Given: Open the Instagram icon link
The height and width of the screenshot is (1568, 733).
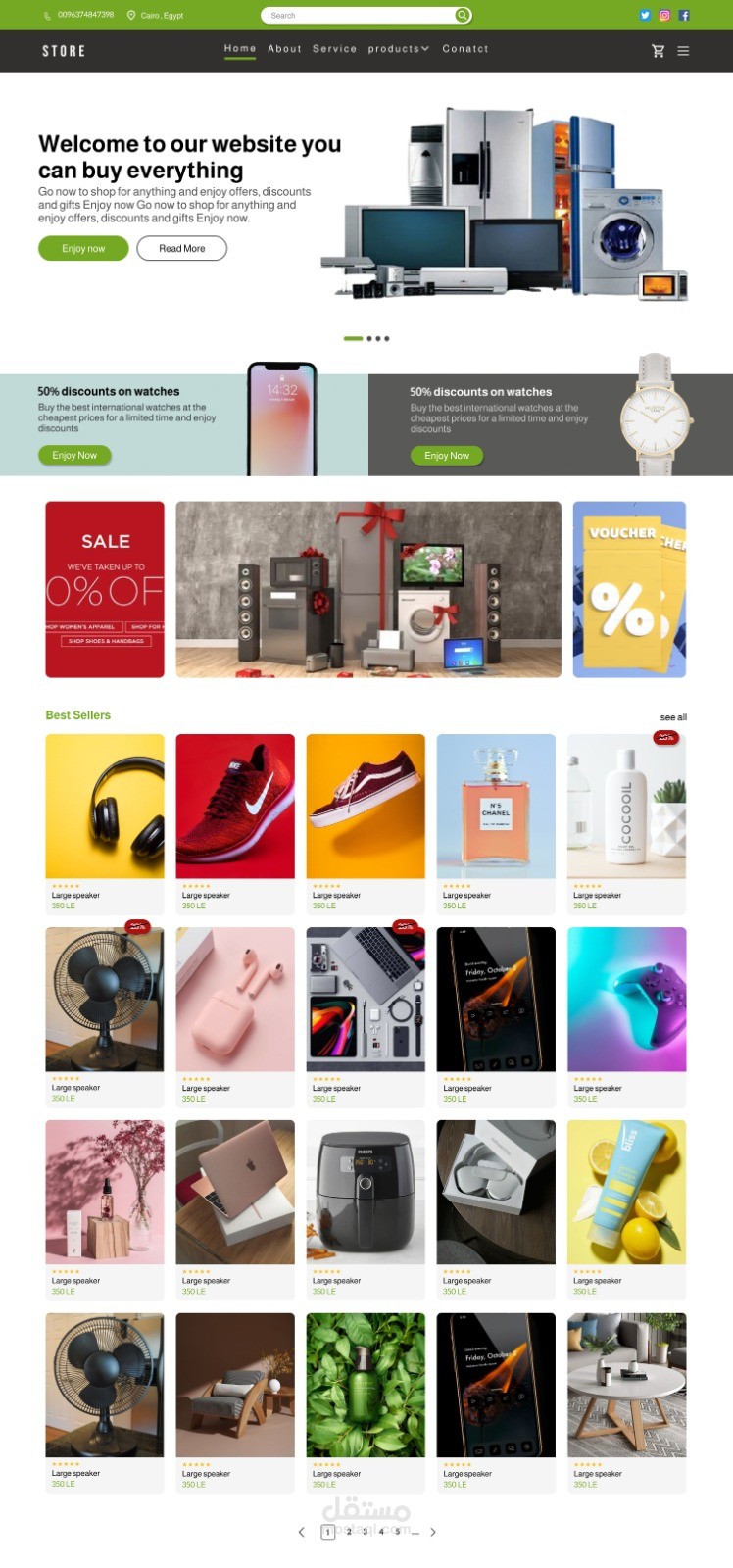Looking at the screenshot, I should point(664,15).
